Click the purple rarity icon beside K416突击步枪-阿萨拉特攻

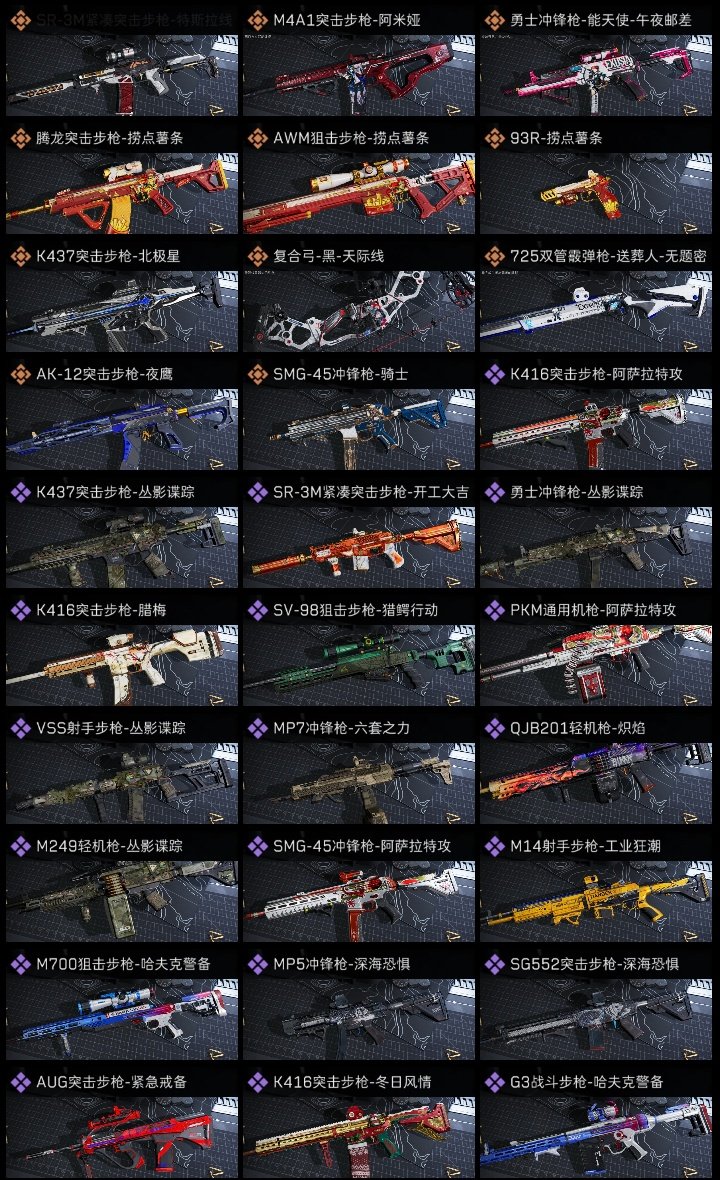tap(495, 374)
